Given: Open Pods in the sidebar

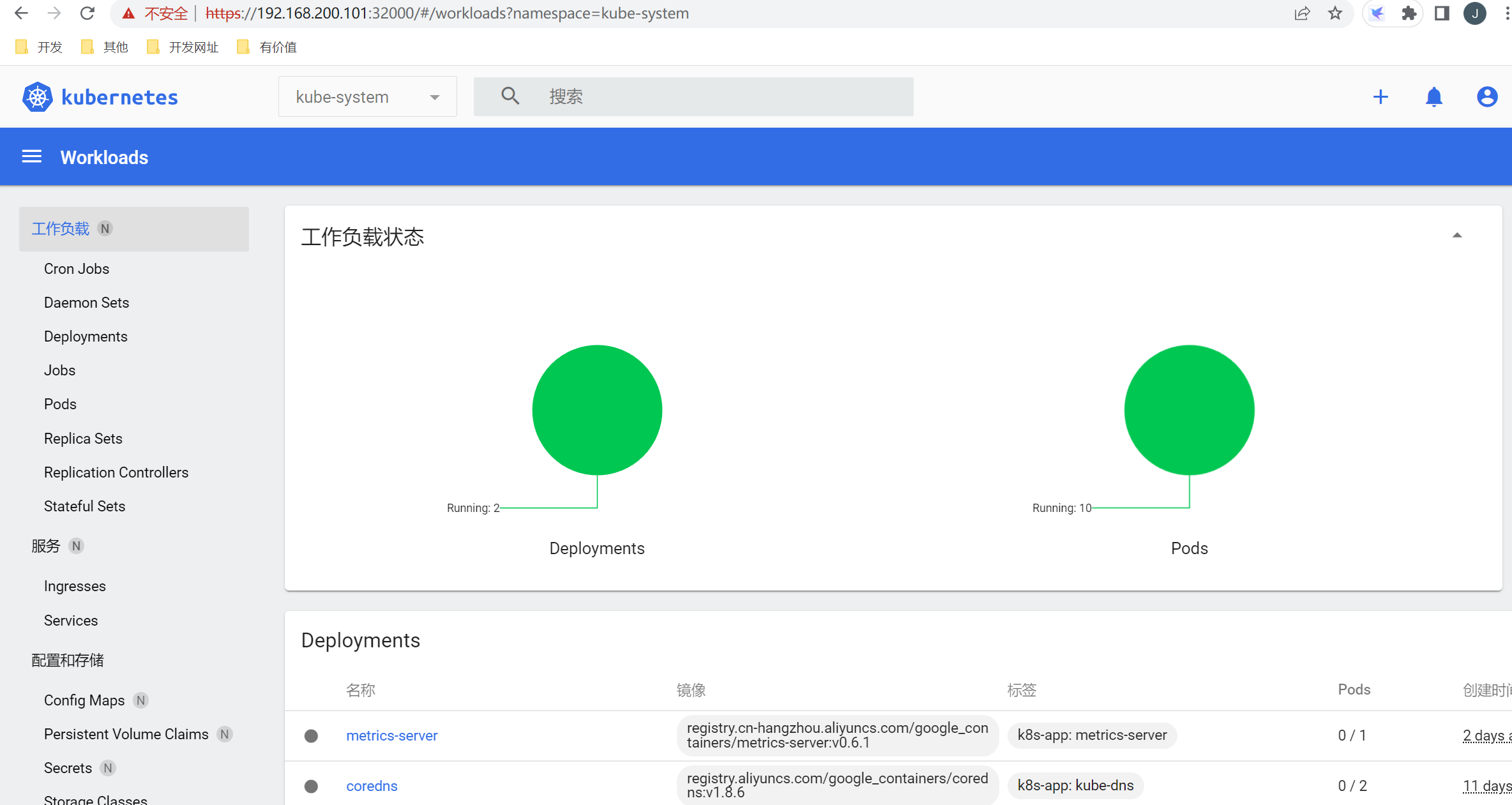Looking at the screenshot, I should tap(60, 404).
